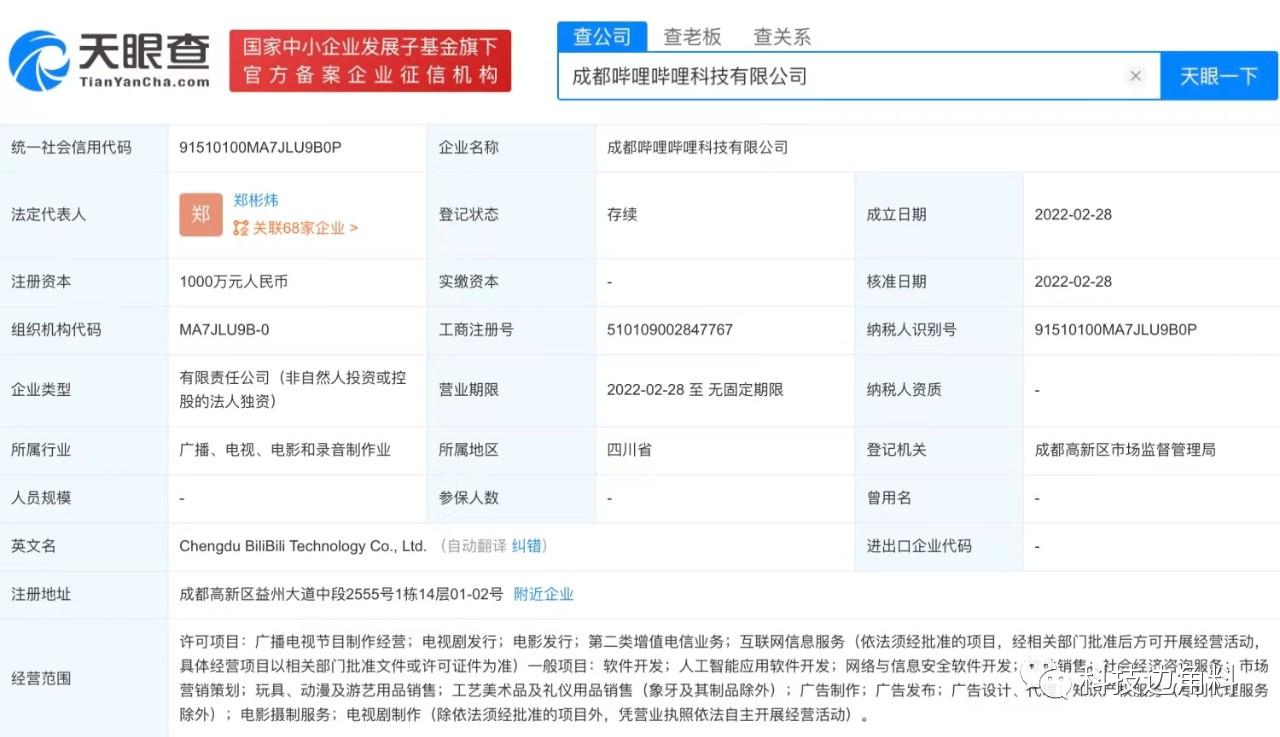Screen dimensions: 1280x737
Task: Select the 核准日期 value 2022-02-28
Action: (x=1073, y=282)
